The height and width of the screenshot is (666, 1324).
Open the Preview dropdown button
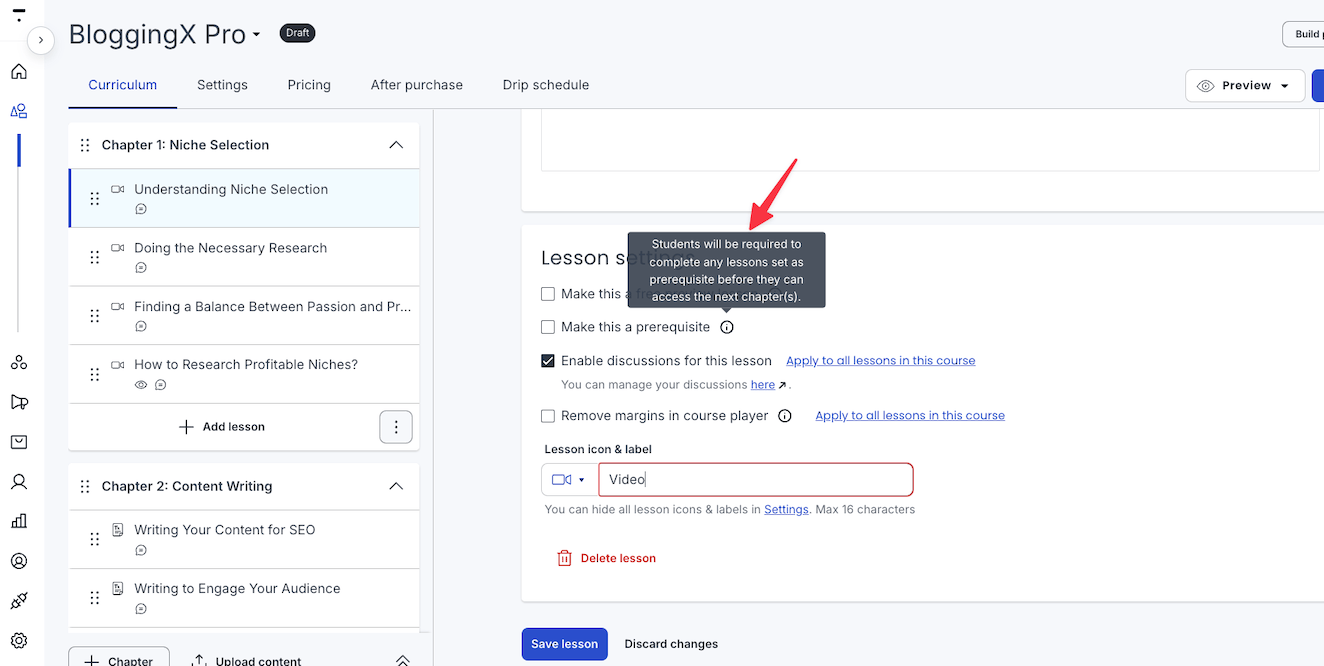[1245, 86]
